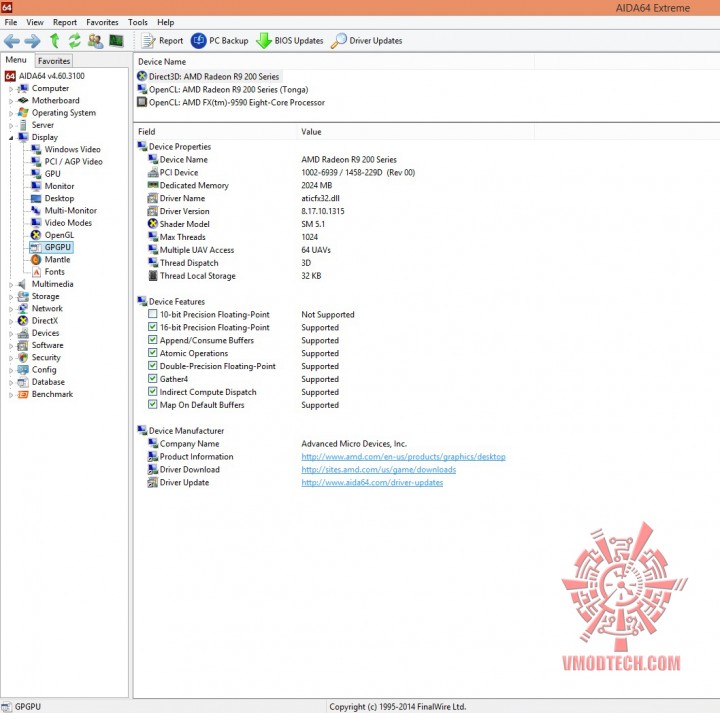Expand the Multimedia tree node
The image size is (720, 713).
(11, 285)
